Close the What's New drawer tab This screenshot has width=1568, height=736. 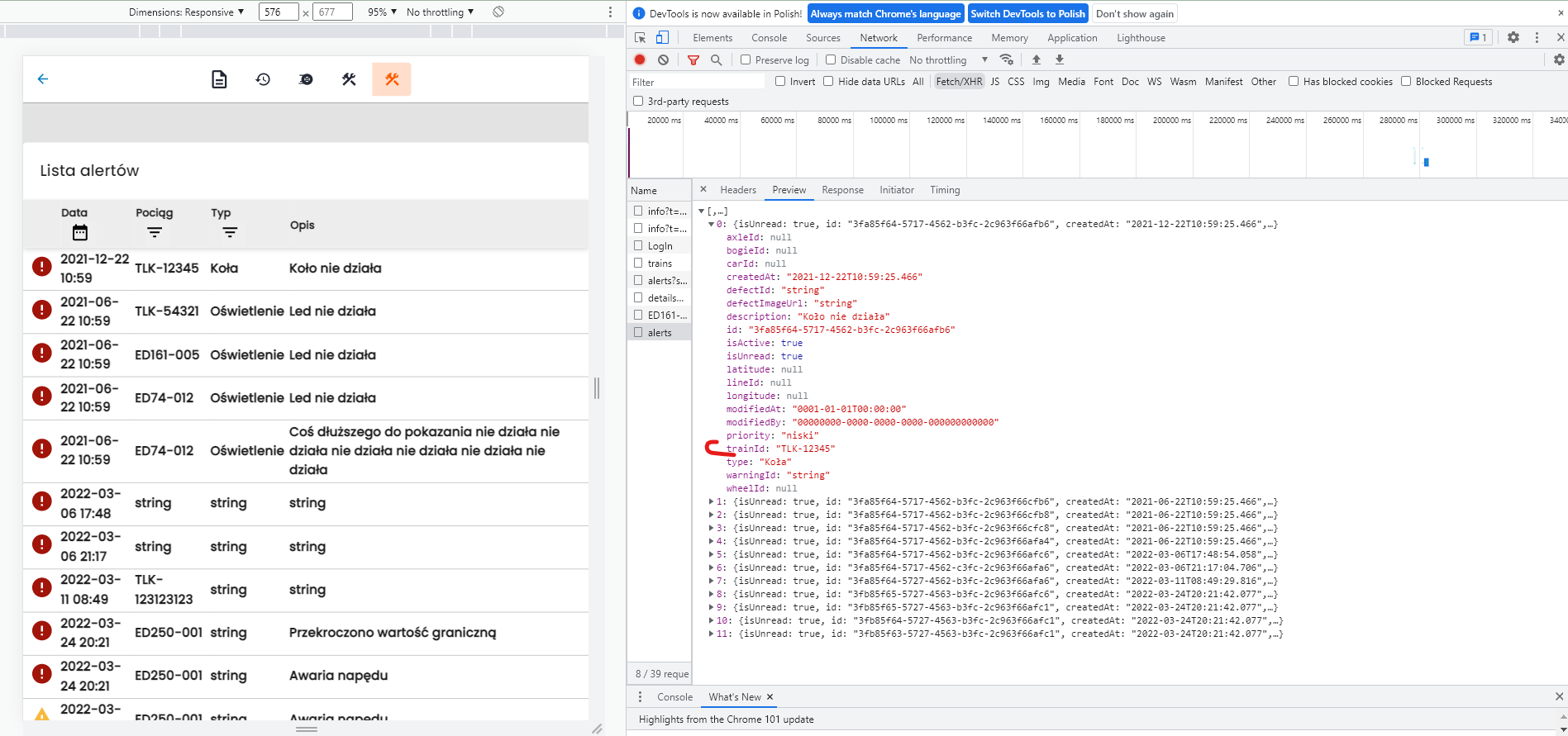(x=770, y=696)
